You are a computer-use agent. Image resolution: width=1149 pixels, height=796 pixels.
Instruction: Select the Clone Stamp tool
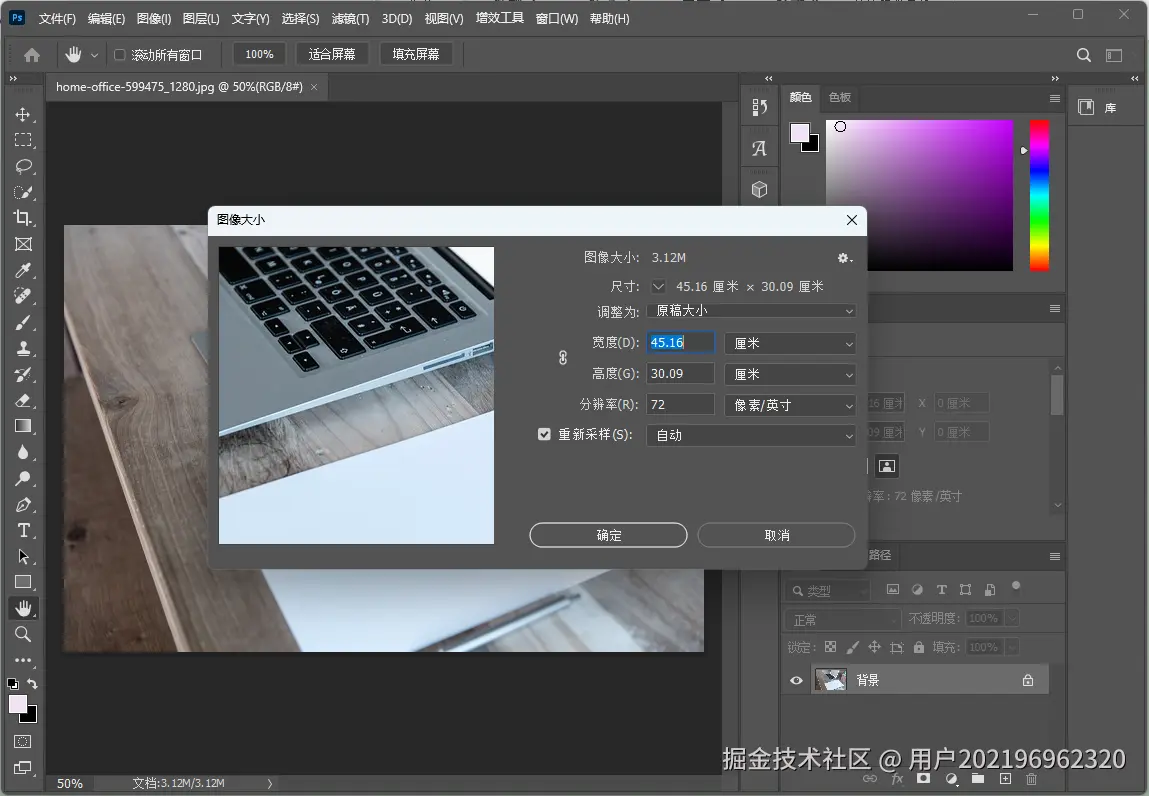pyautogui.click(x=23, y=348)
